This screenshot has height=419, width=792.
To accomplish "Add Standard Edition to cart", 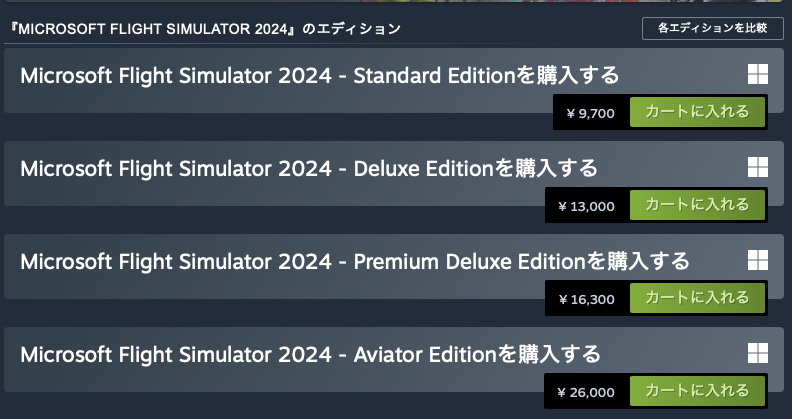I will coord(697,112).
